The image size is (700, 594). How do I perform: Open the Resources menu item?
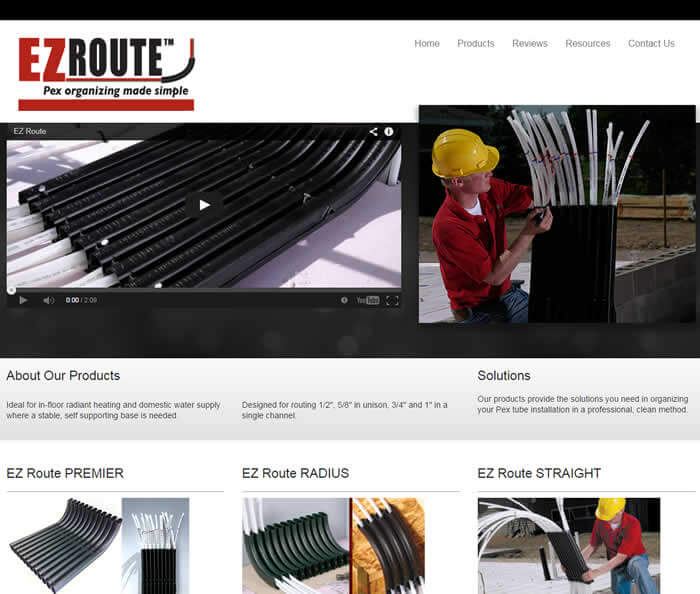[x=588, y=43]
